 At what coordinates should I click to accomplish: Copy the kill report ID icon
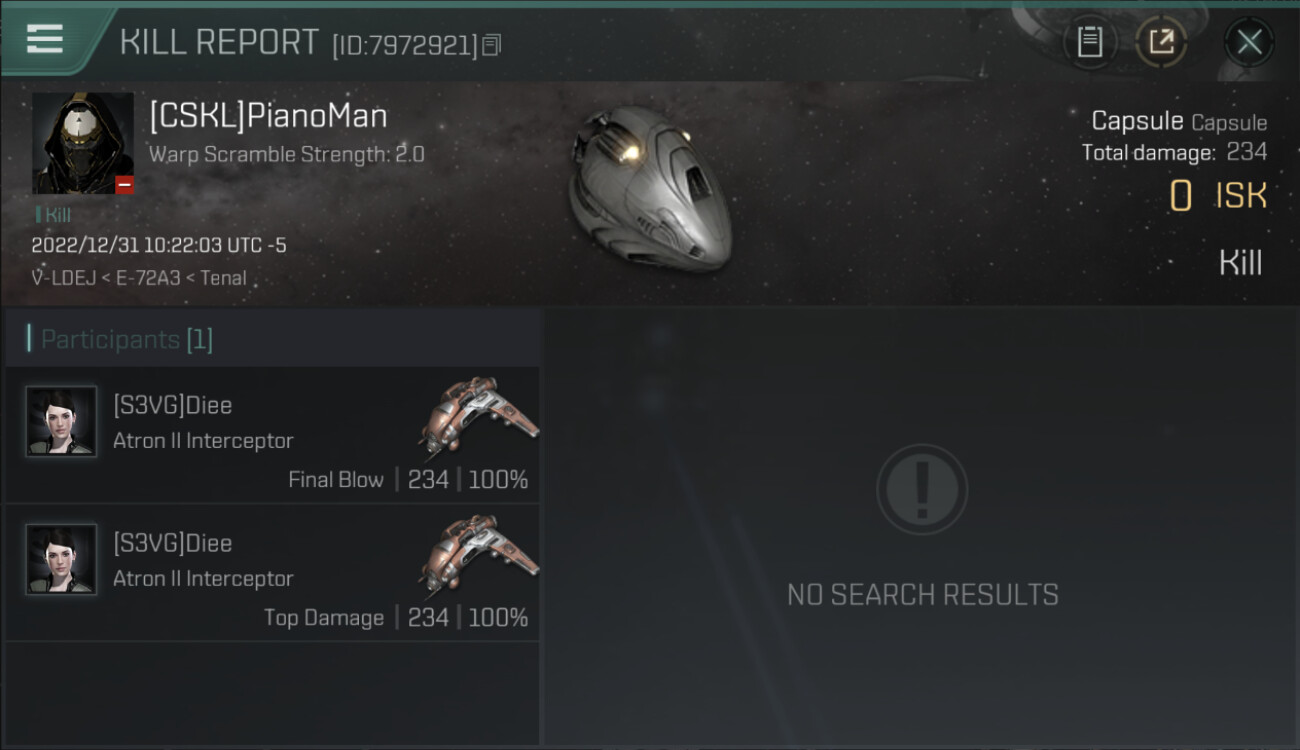point(491,45)
